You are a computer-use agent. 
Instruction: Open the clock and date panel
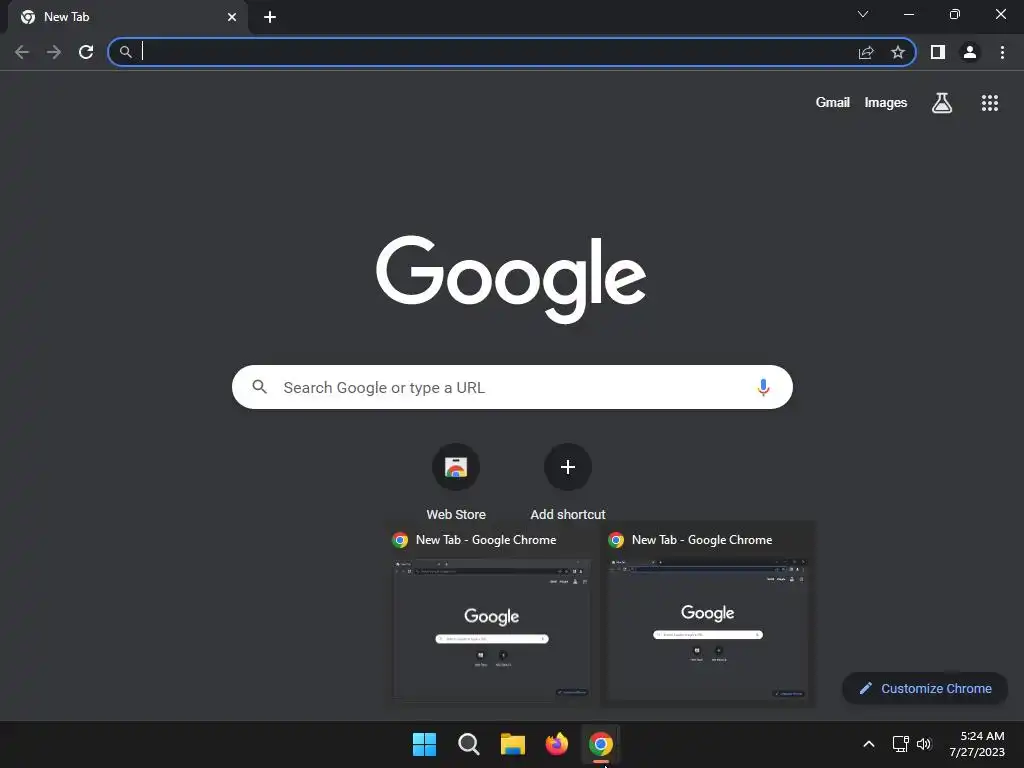tap(977, 744)
